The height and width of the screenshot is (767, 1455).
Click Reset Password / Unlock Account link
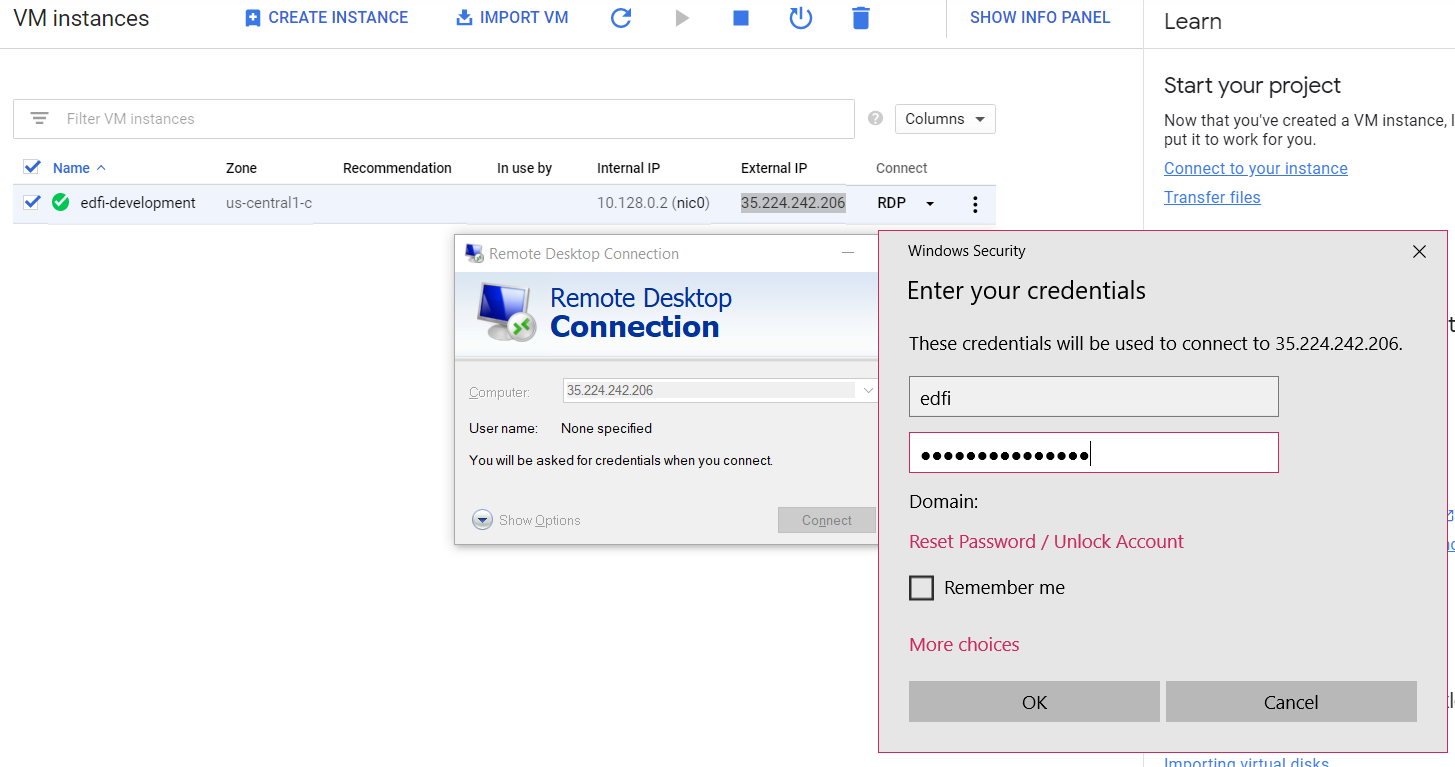pos(1046,541)
